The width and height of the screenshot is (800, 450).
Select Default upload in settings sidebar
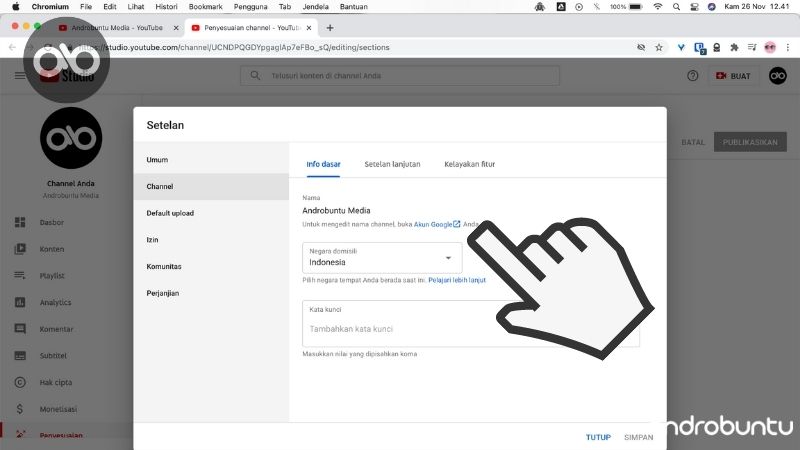click(211, 213)
